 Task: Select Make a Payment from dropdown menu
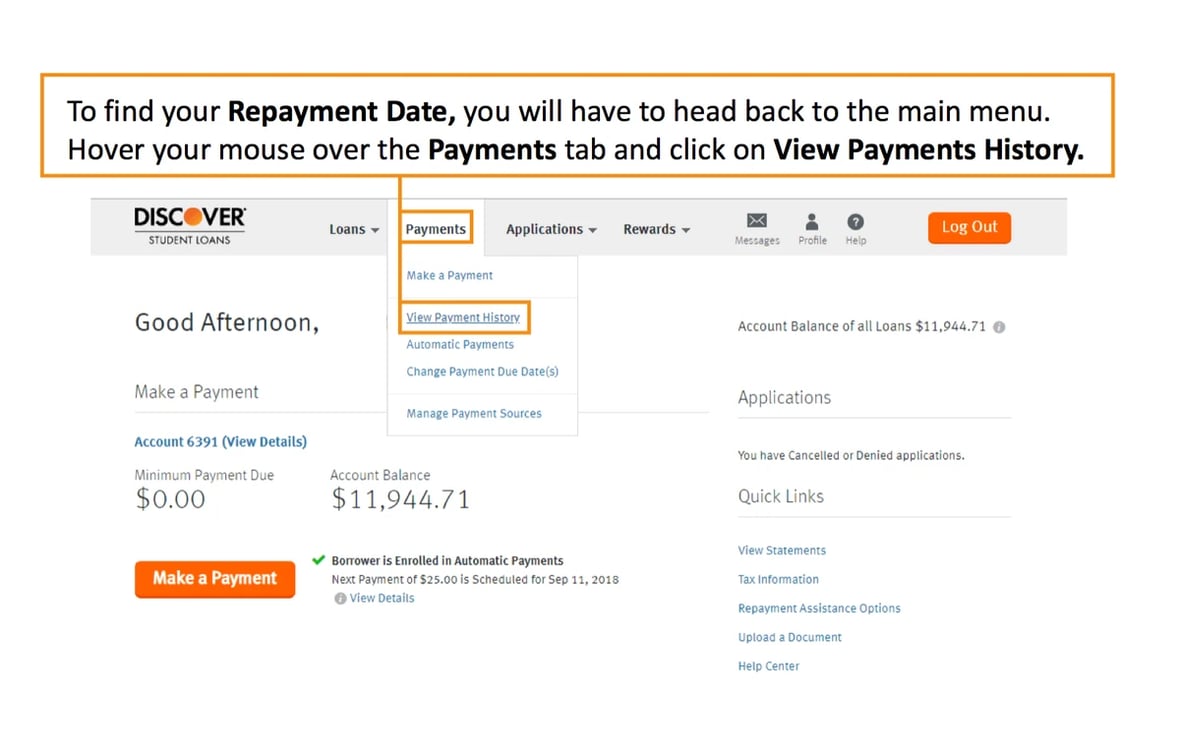[x=449, y=275]
